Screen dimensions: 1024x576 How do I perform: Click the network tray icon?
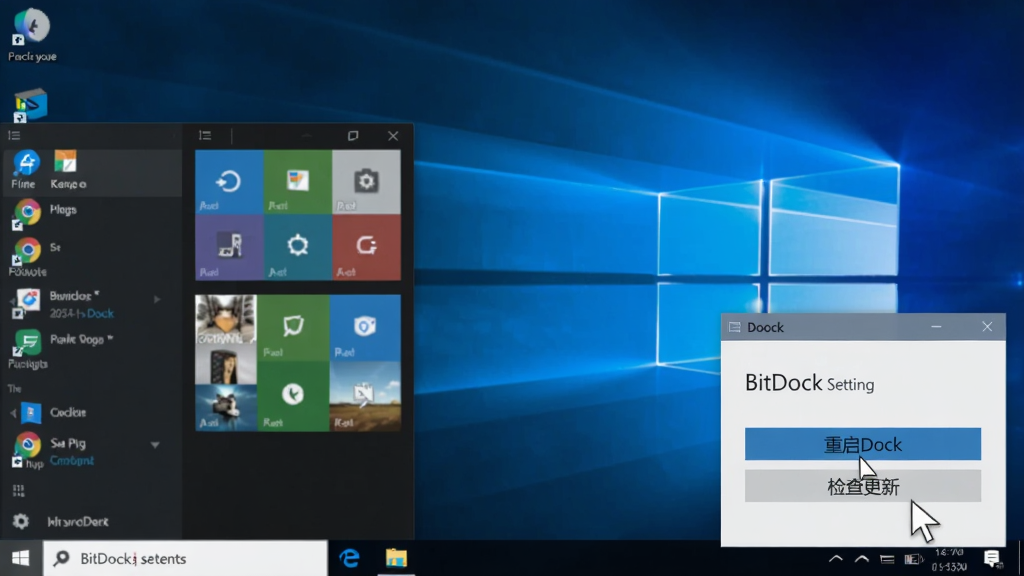tap(887, 559)
